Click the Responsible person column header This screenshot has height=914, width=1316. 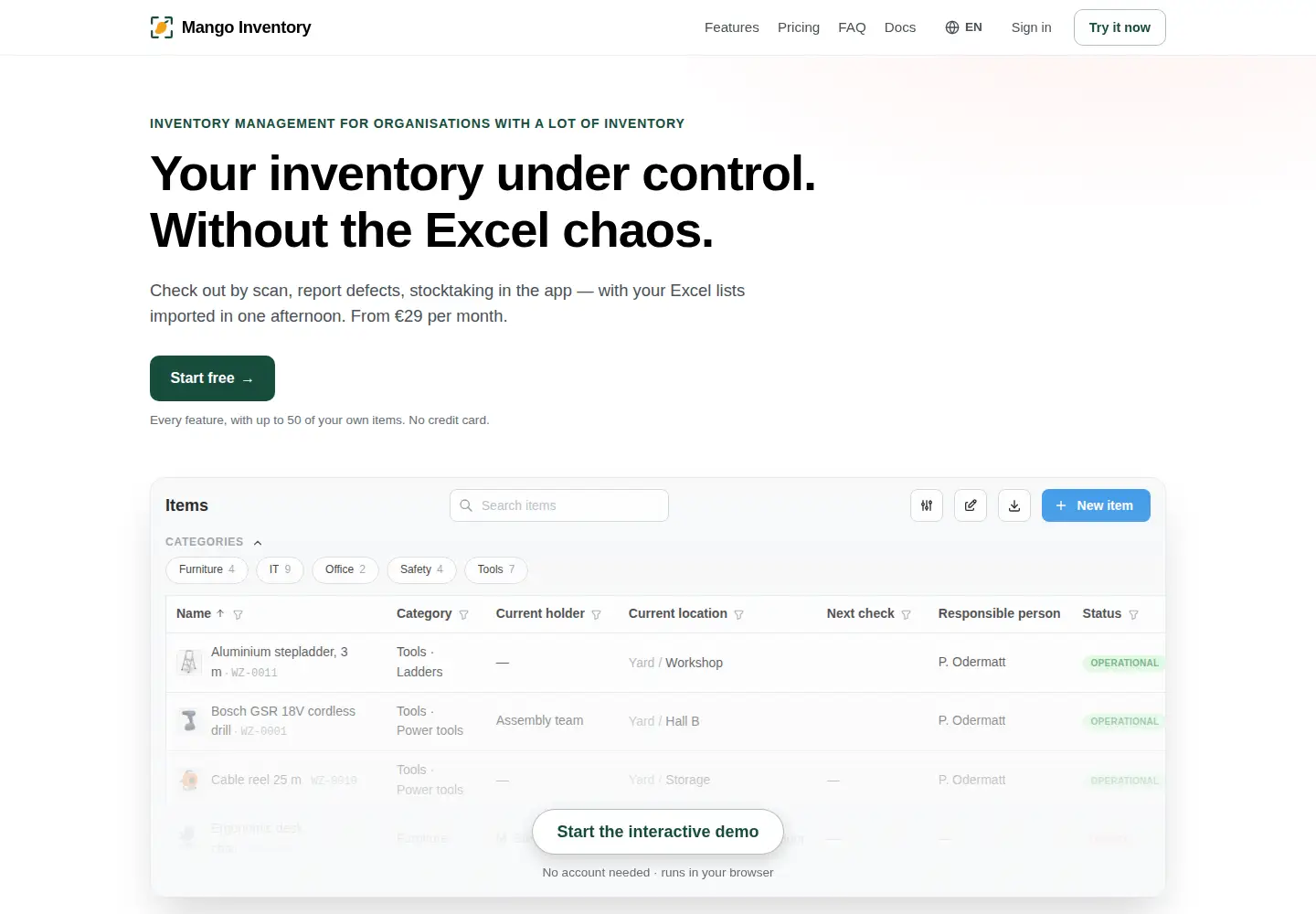pos(999,613)
